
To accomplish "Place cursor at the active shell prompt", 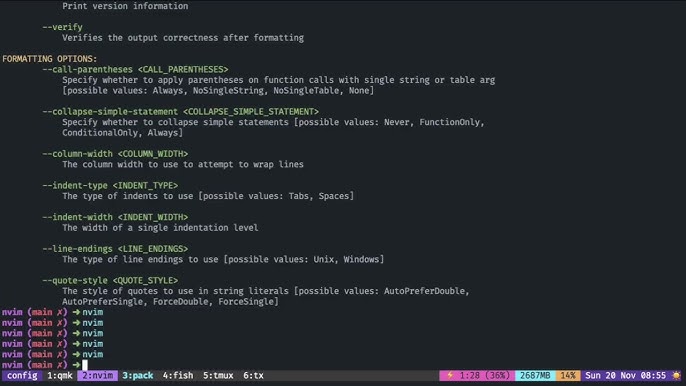I will tap(85, 365).
